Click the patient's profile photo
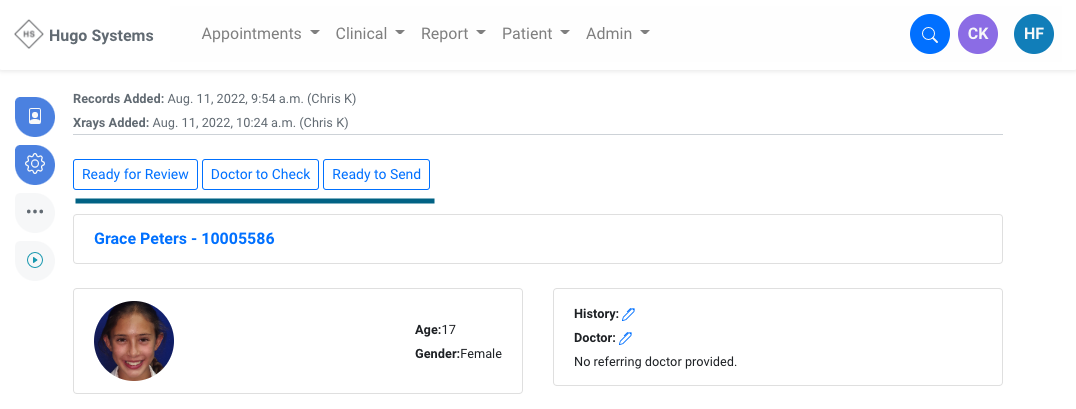The height and width of the screenshot is (409, 1076). pyautogui.click(x=134, y=341)
